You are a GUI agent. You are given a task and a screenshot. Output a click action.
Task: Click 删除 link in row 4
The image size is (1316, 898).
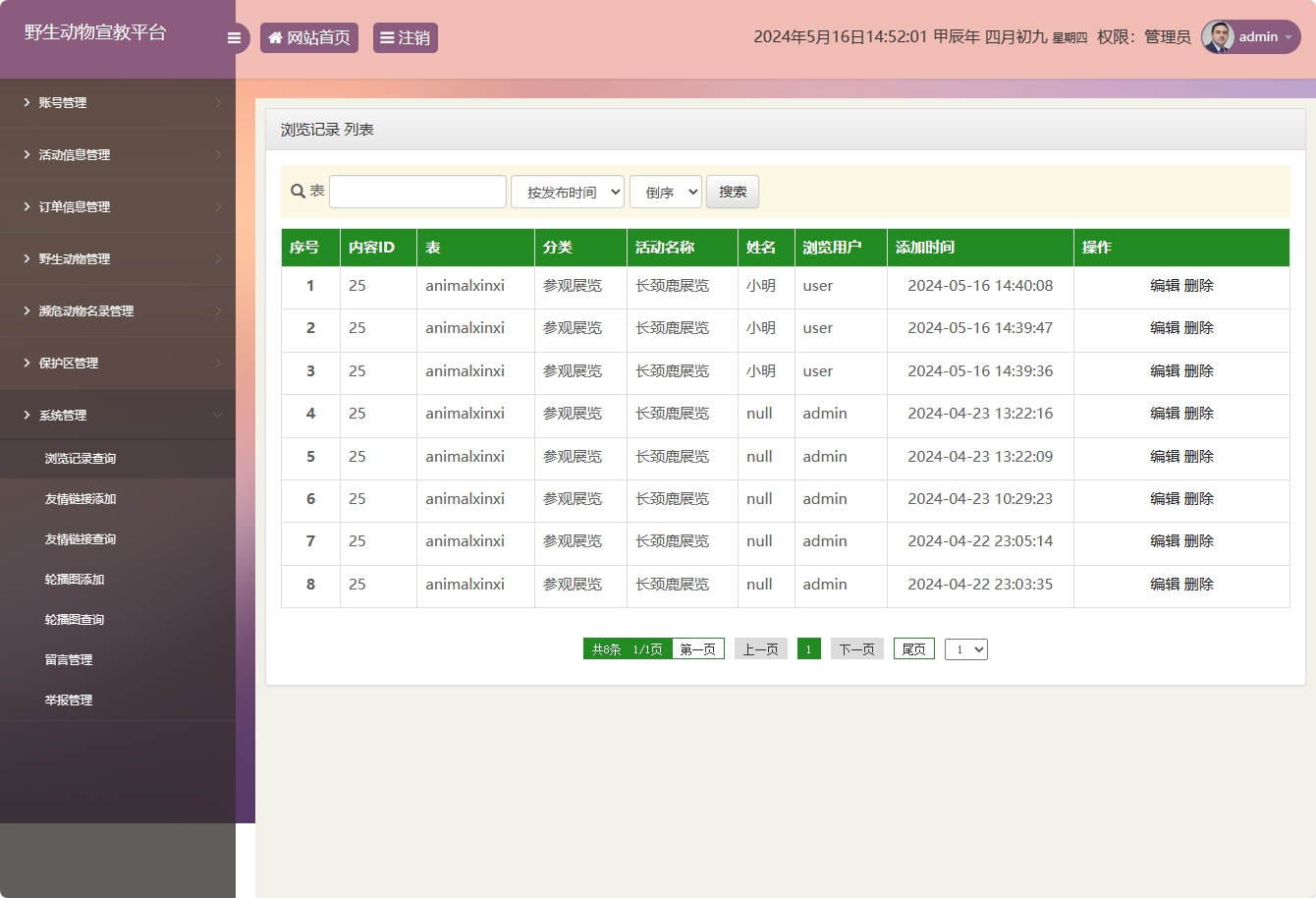pyautogui.click(x=1199, y=414)
